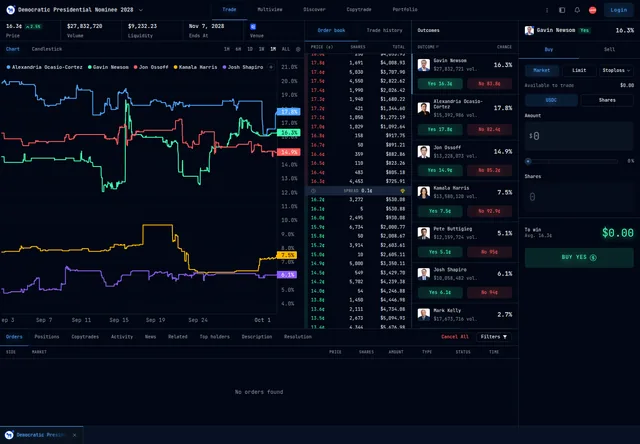
Task: Click the 17.0¢ ask row in the order book
Action: pos(358,127)
